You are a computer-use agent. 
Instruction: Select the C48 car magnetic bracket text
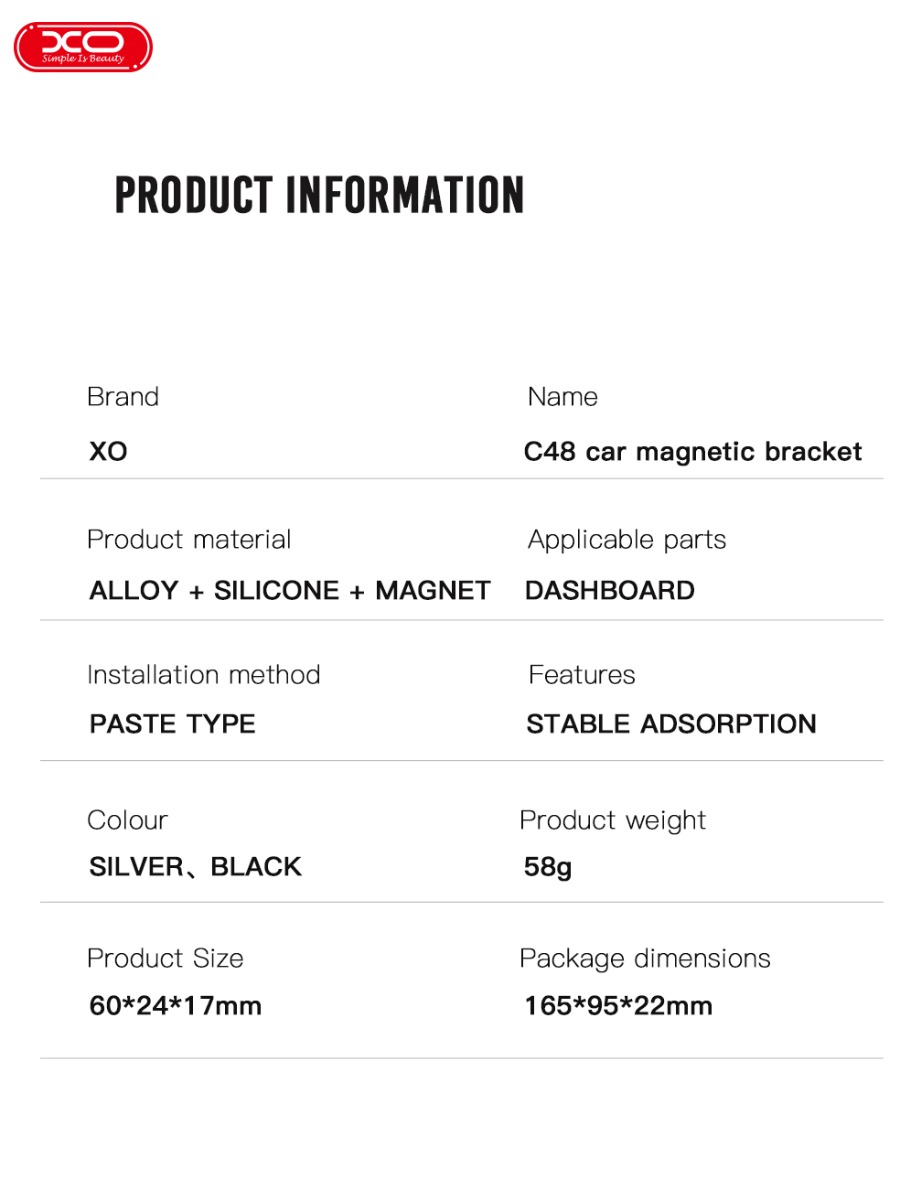692,452
